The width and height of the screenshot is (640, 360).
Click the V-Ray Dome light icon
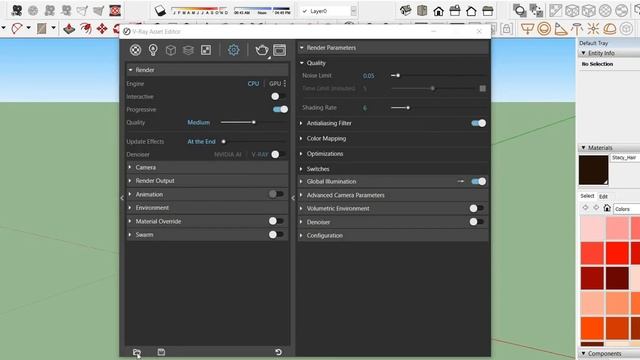(610, 29)
